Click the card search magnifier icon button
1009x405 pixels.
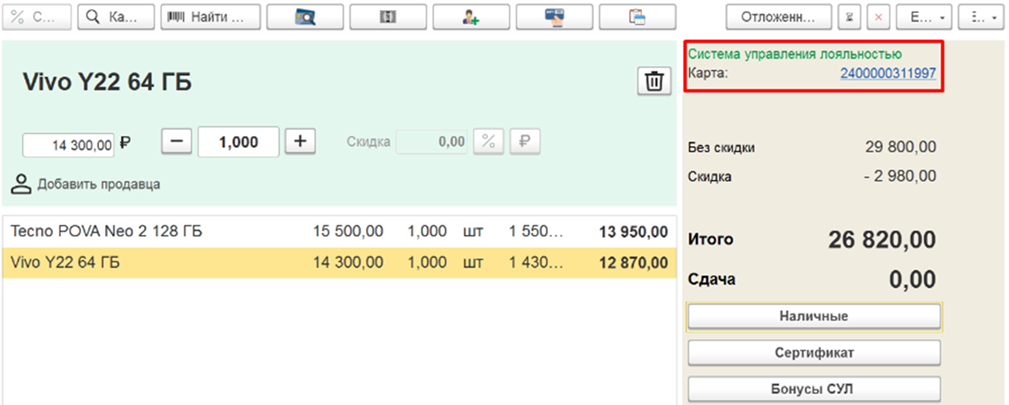pos(305,17)
